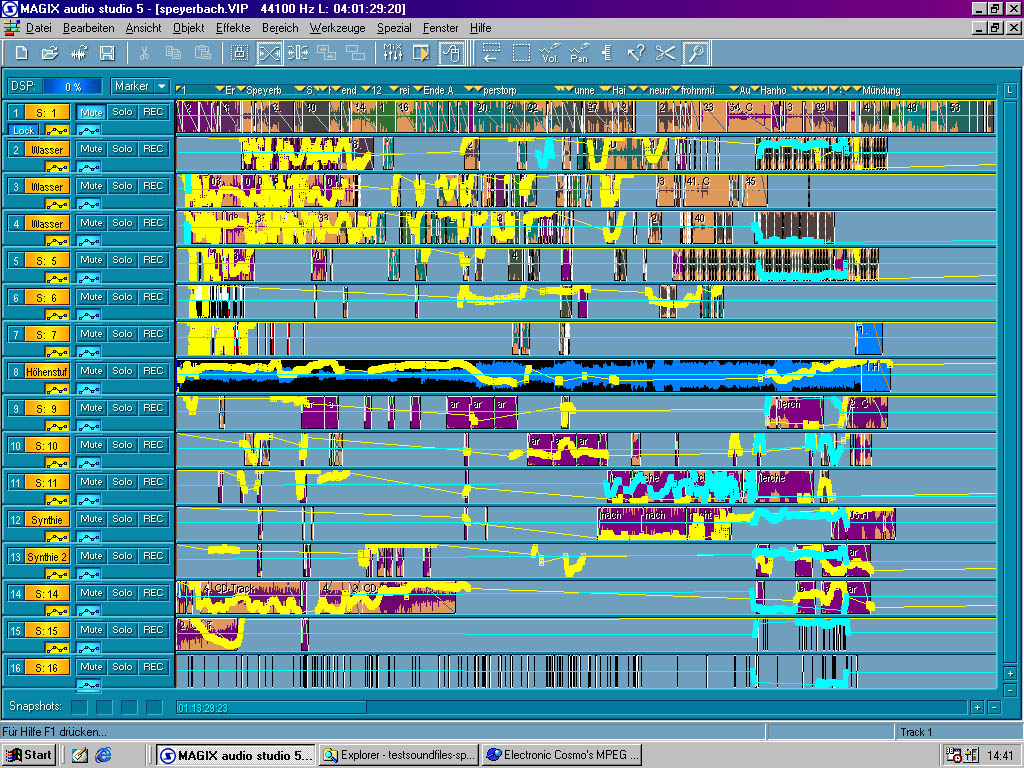
Task: Click the context help question-arrow icon
Action: (636, 52)
